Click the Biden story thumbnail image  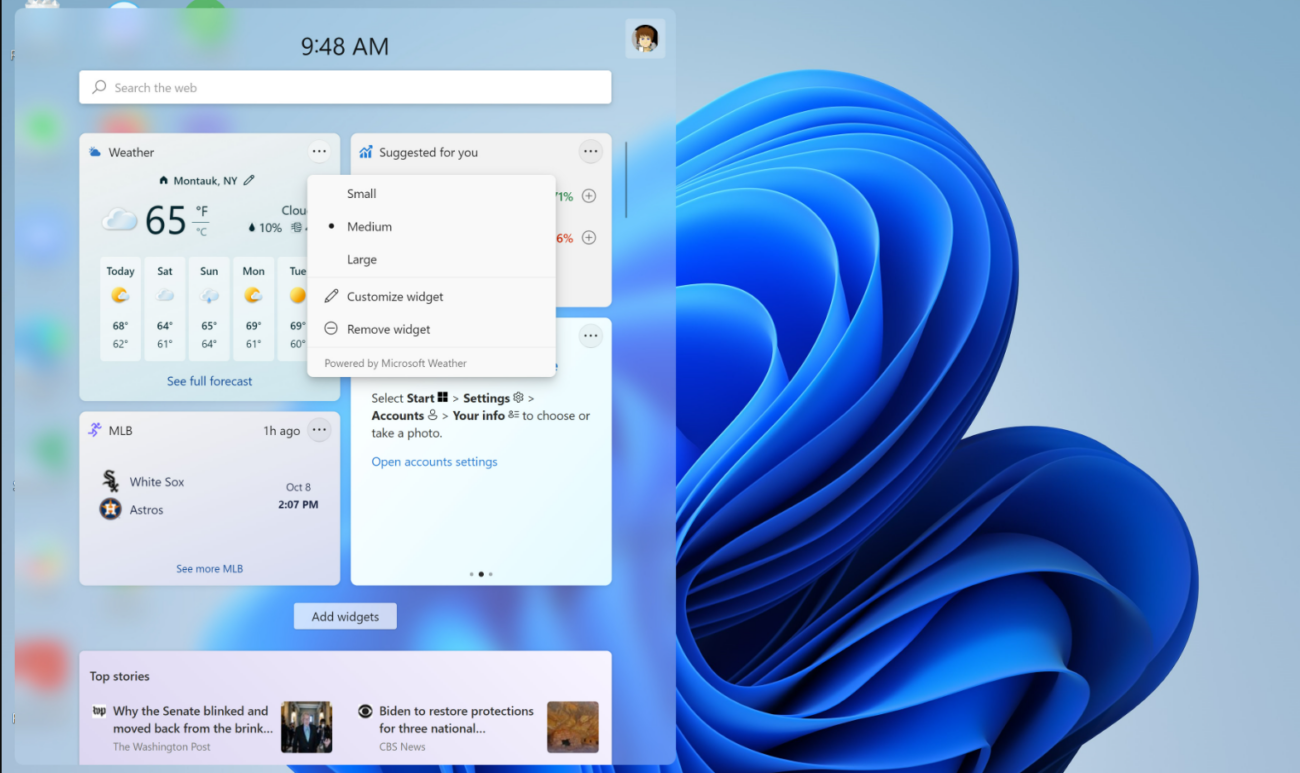(573, 727)
